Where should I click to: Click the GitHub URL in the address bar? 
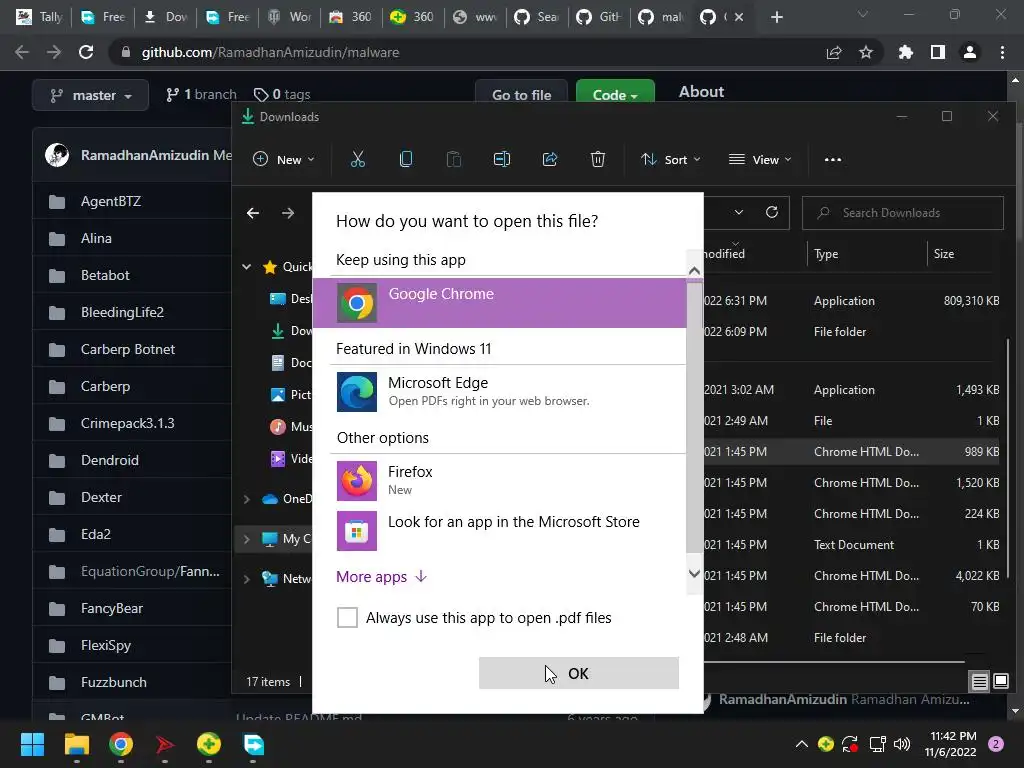[x=270, y=52]
